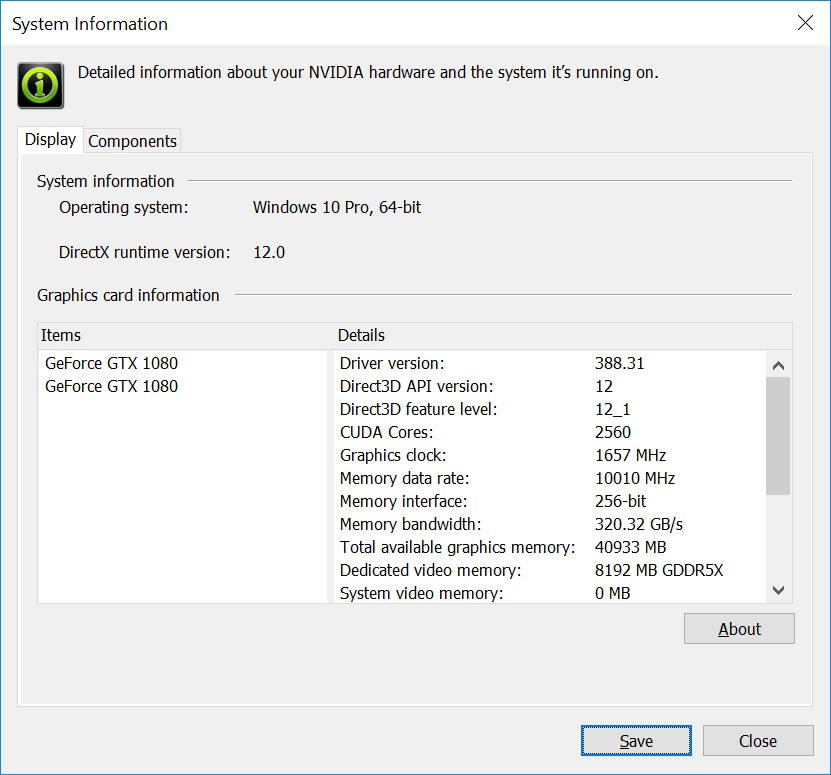Click the Memory bandwidth value 320.32 GB/s
This screenshot has height=775, width=831.
click(x=639, y=524)
